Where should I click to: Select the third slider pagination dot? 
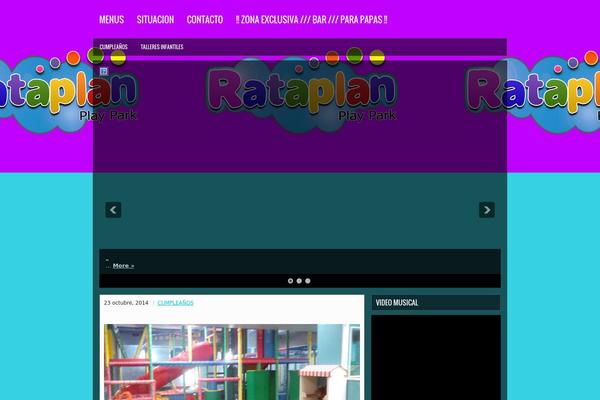tap(308, 281)
